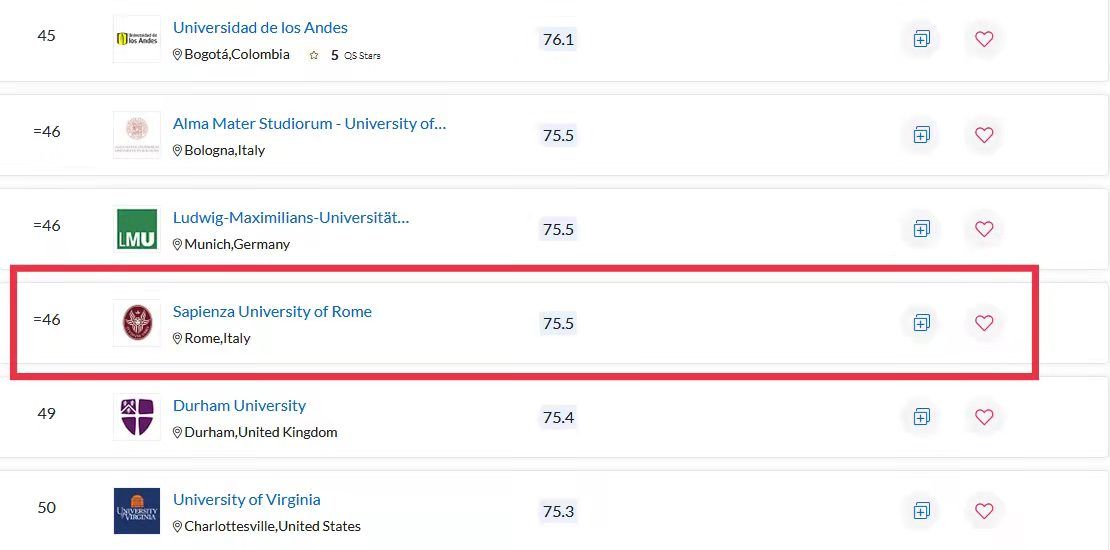
Task: Go to Durham University profile
Action: point(239,406)
